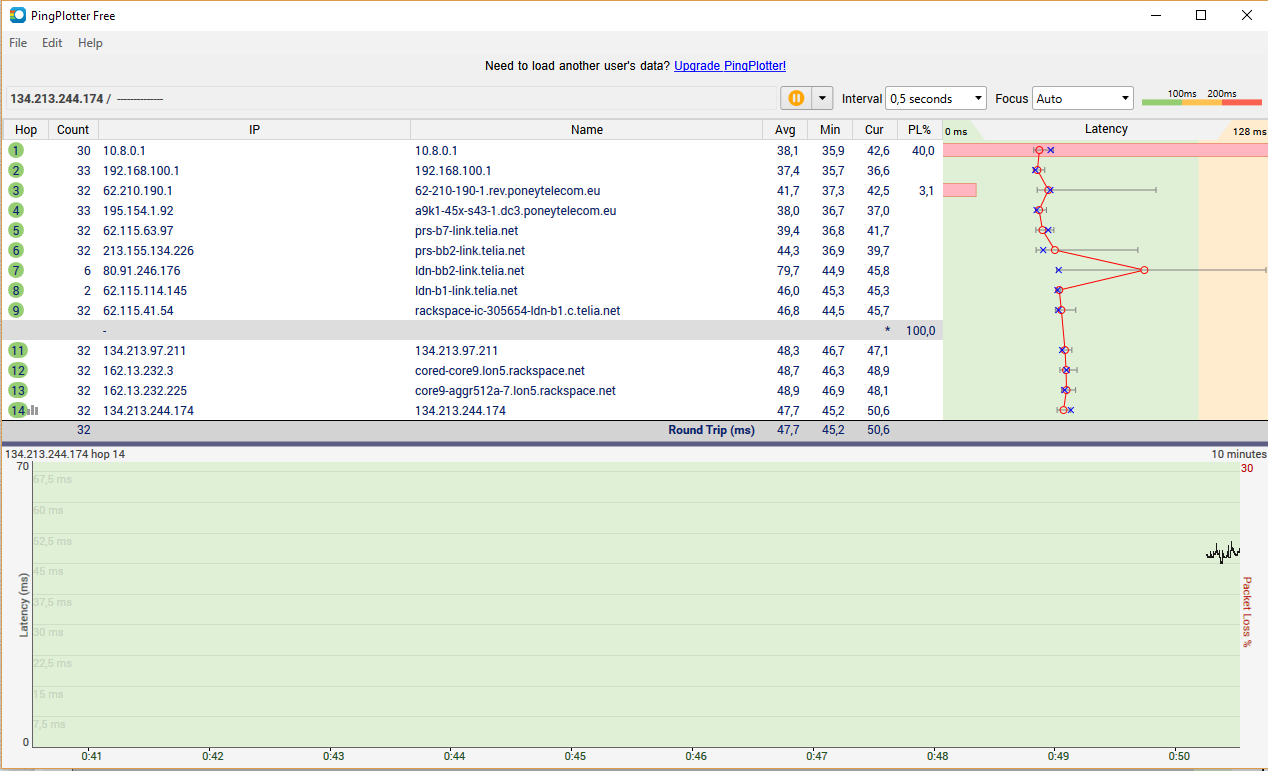Click name a9k1-45x-s43-1.dc3.poneytelecom.eu
This screenshot has height=771, width=1268.
[x=515, y=210]
